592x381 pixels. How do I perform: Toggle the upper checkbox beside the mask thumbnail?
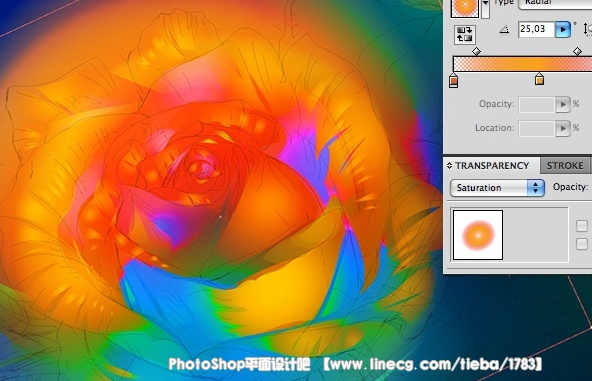coord(582,226)
